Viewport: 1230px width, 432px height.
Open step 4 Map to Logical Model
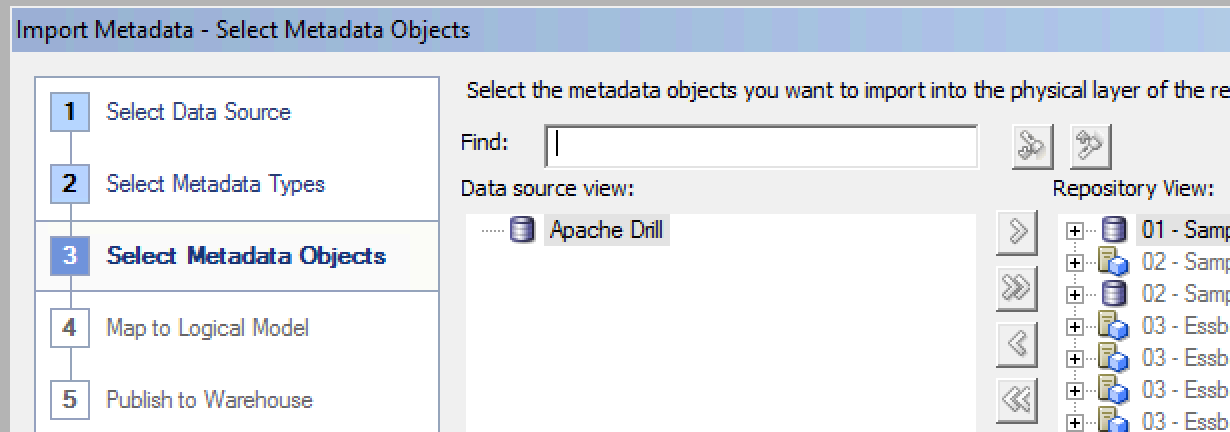[x=207, y=328]
